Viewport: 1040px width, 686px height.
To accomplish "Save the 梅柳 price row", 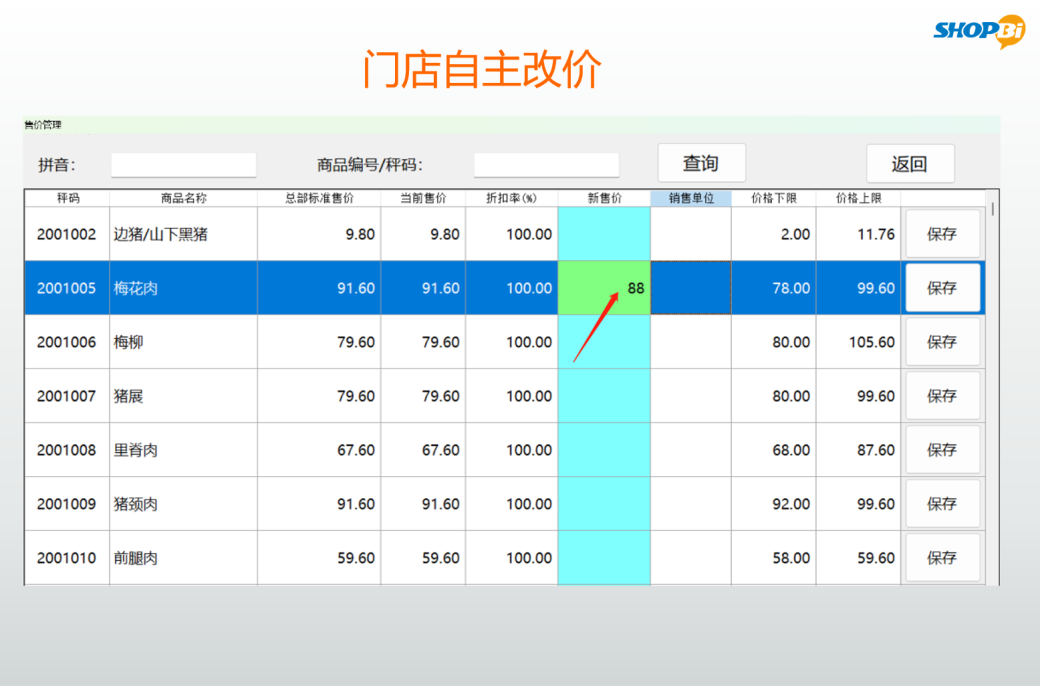I will pyautogui.click(x=942, y=342).
